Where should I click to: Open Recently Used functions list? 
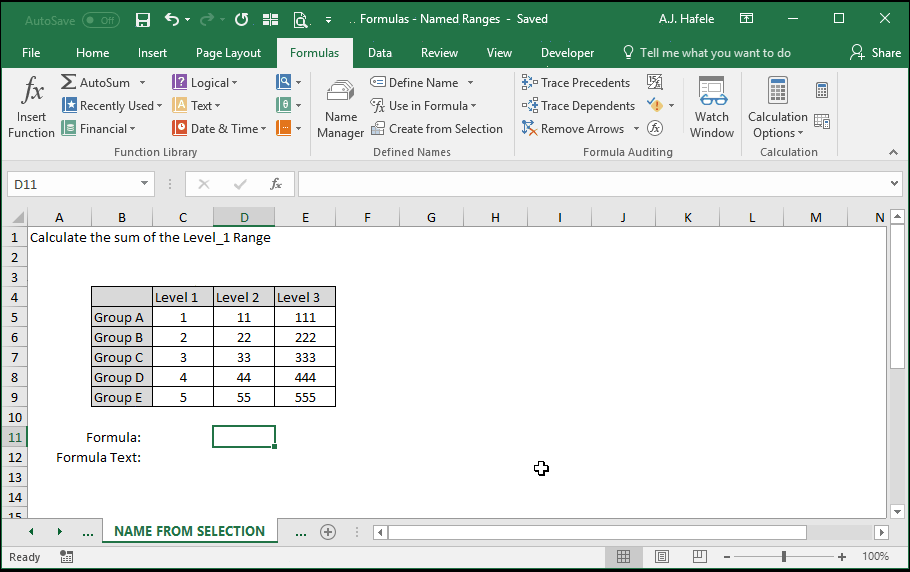tap(112, 106)
